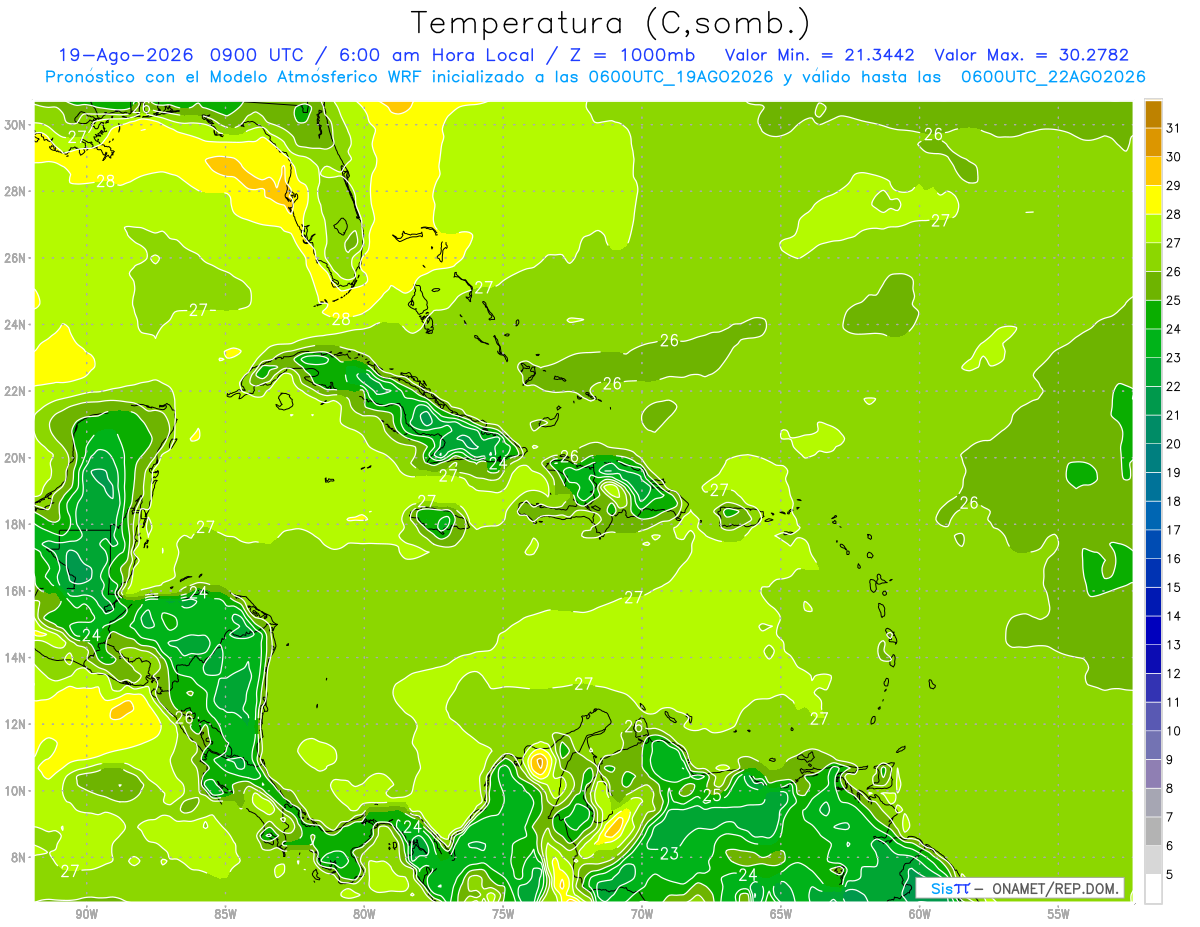Click the legend value 31
The height and width of the screenshot is (927, 1200).
(x=1174, y=128)
